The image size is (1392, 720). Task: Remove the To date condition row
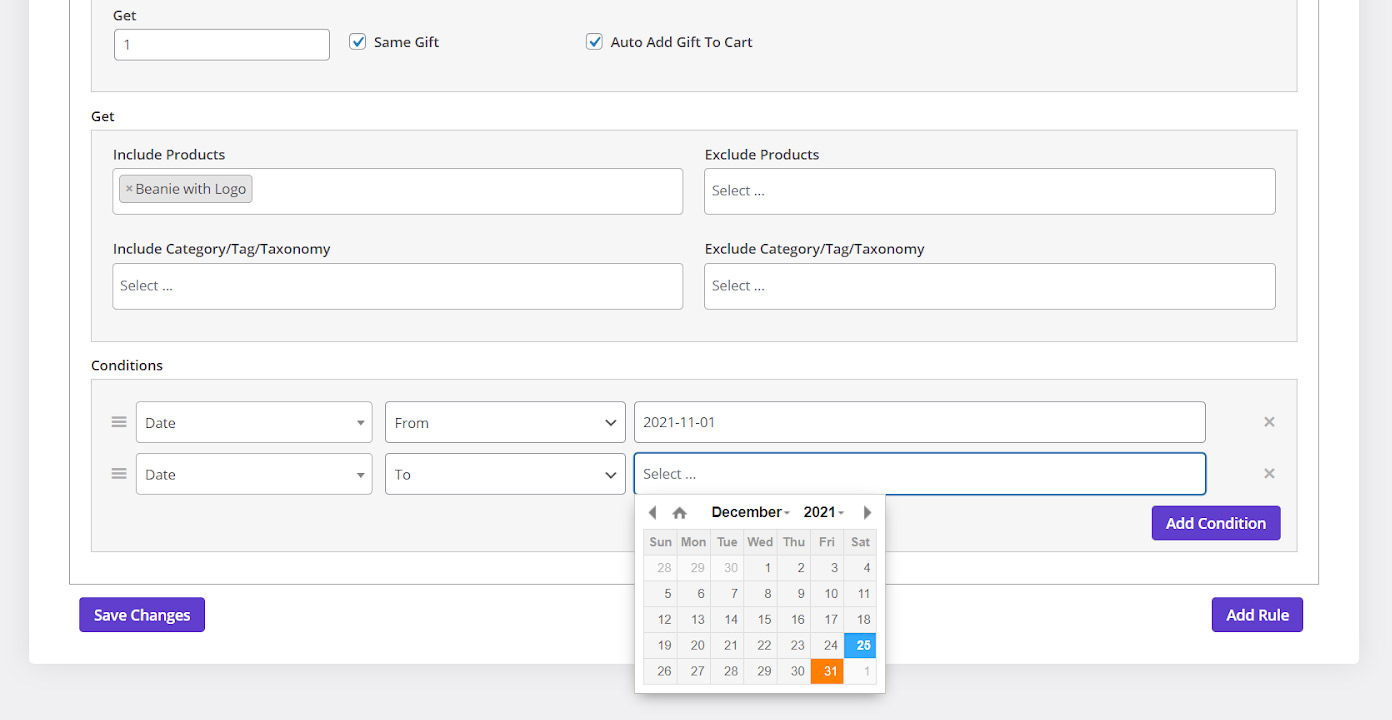point(1269,474)
